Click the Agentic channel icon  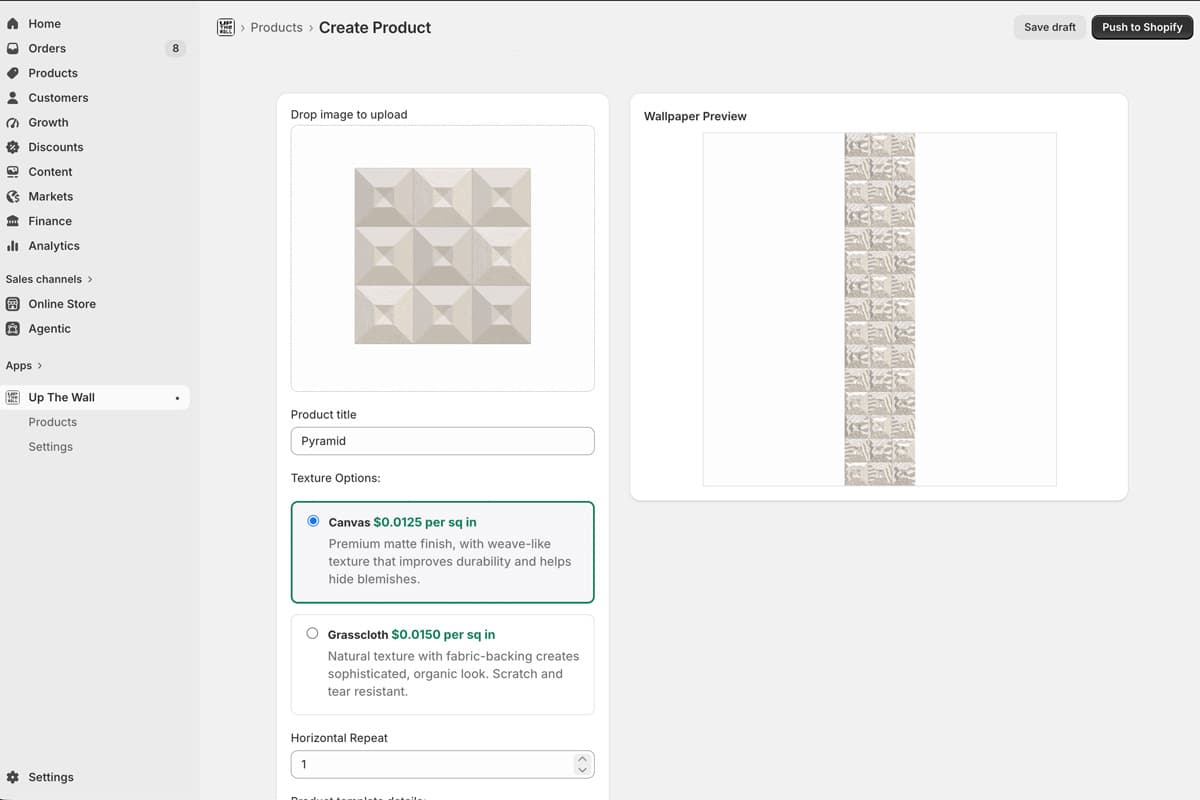[x=13, y=328]
